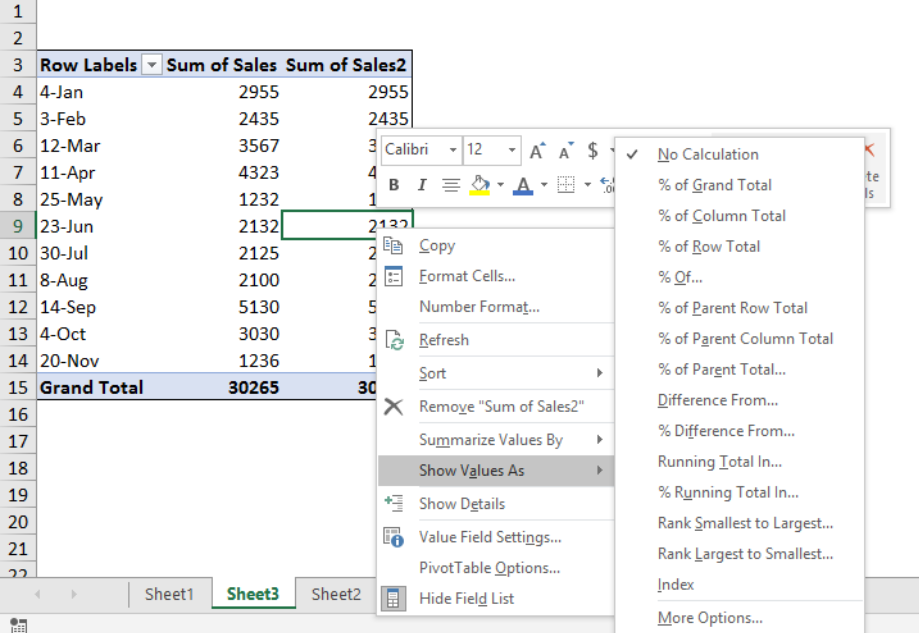Click the Copy icon in context menu
This screenshot has height=642, width=923.
click(x=393, y=245)
